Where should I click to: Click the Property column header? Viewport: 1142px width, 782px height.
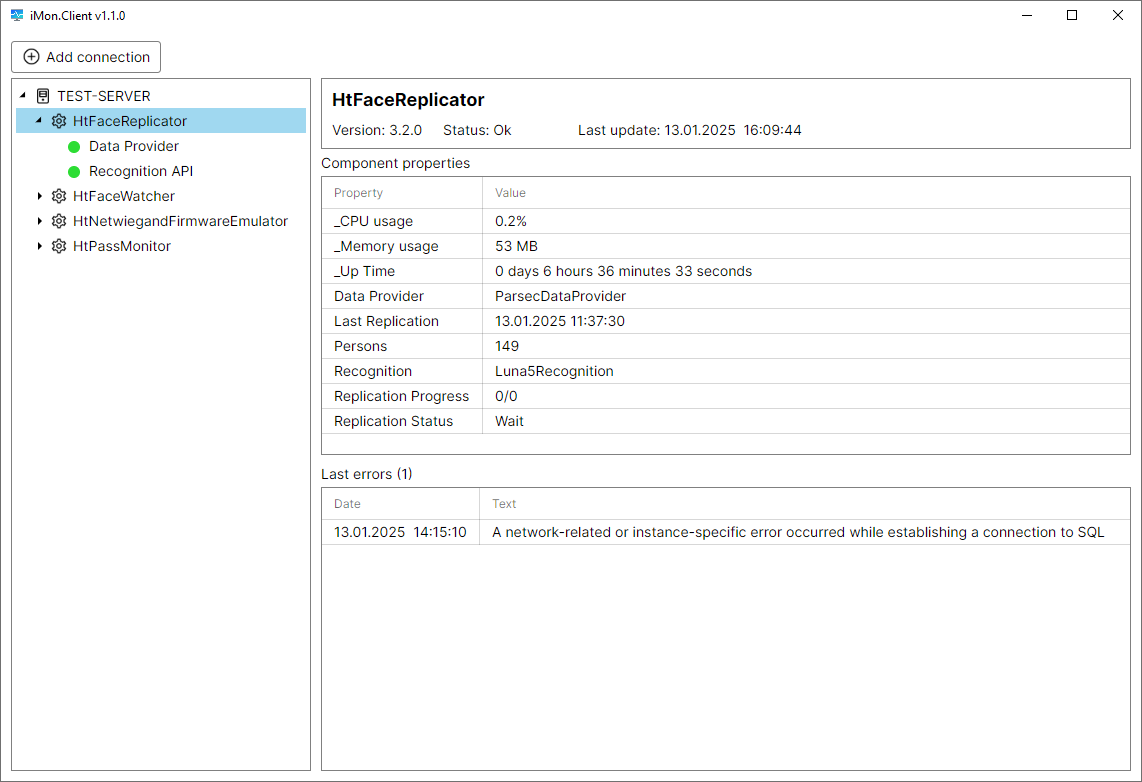coord(358,193)
